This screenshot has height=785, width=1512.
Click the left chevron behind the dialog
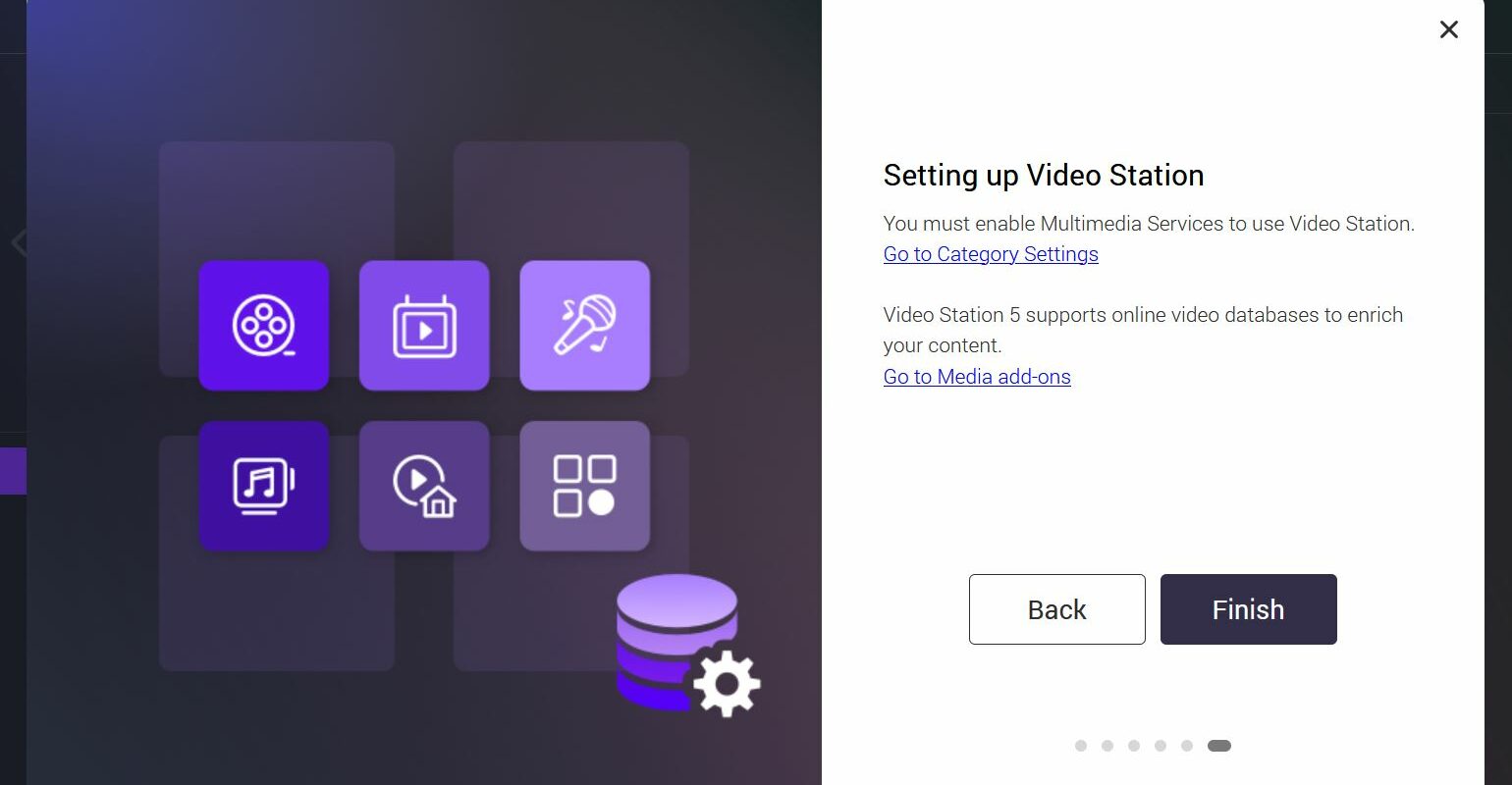[18, 241]
